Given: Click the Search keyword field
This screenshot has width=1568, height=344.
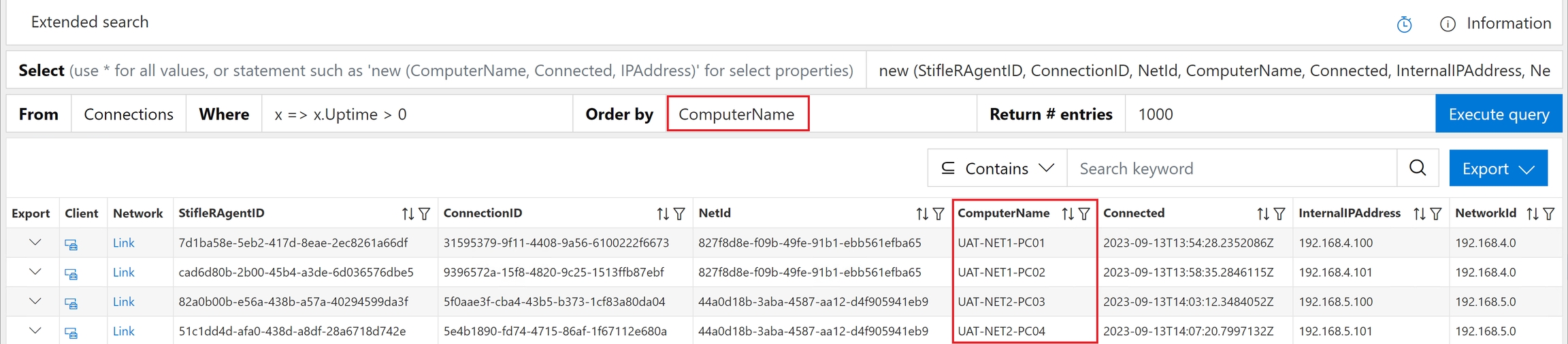Looking at the screenshot, I should (1231, 169).
